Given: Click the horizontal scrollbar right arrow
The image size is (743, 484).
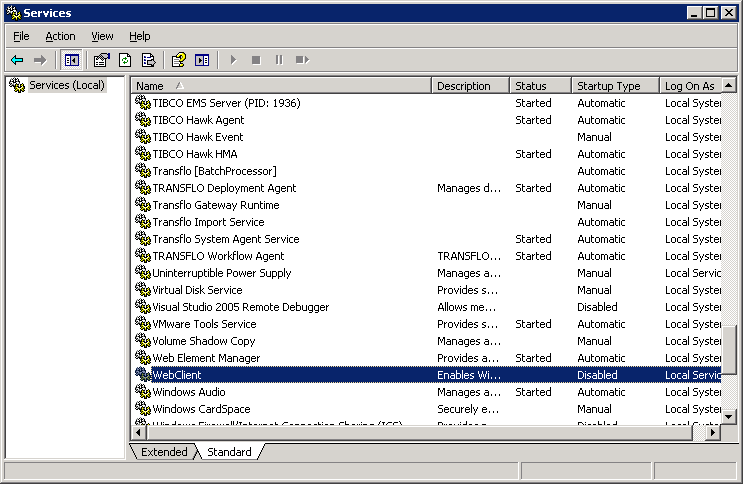Looking at the screenshot, I should 713,432.
